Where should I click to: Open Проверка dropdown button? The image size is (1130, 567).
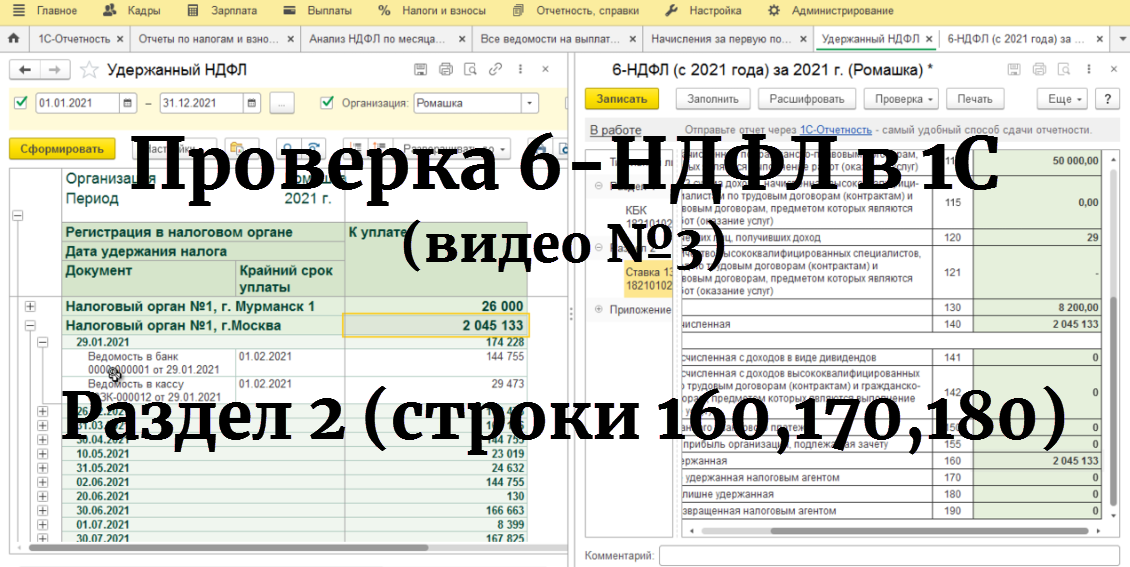pos(901,99)
